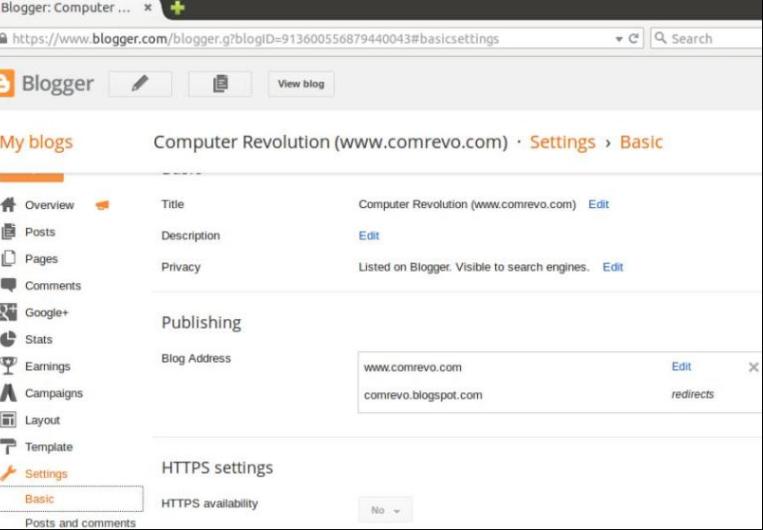
Task: Click the Campaigns sidebar icon
Action: coord(8,393)
